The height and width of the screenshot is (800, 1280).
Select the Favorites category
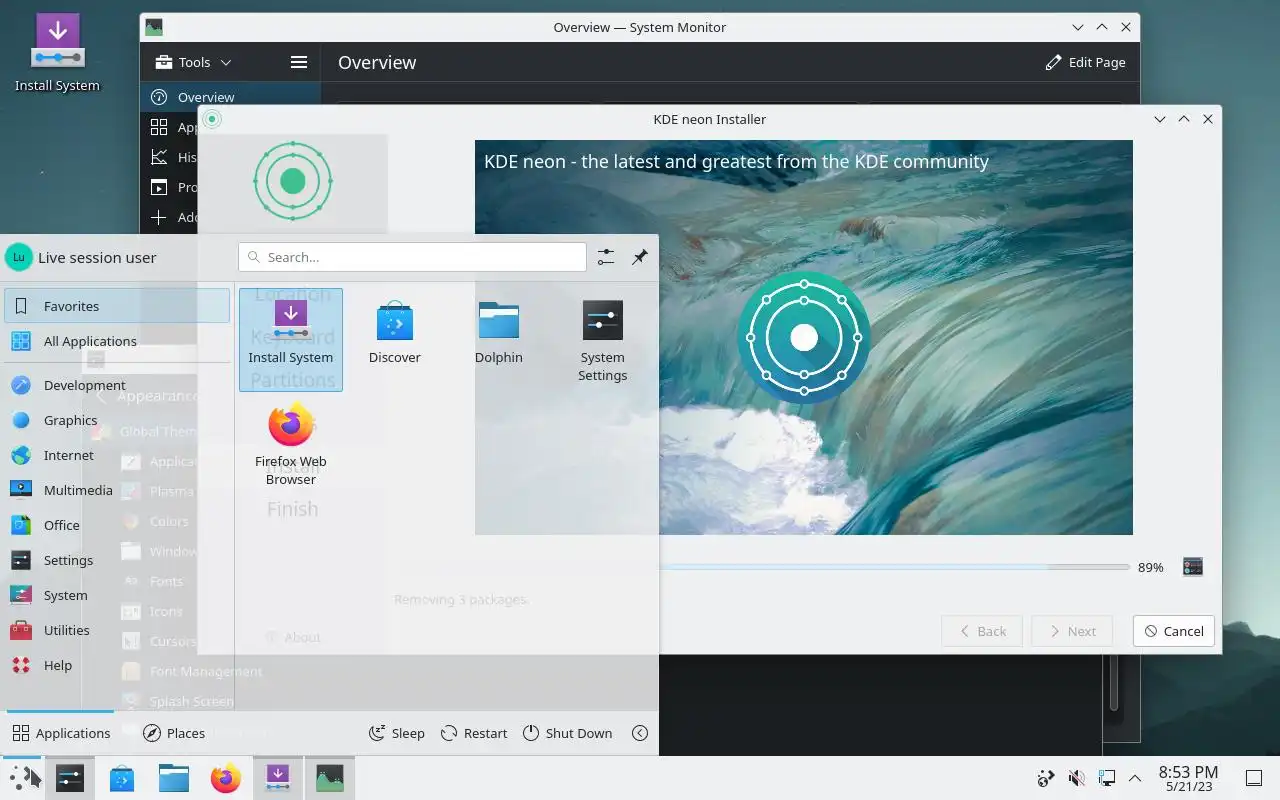[117, 306]
